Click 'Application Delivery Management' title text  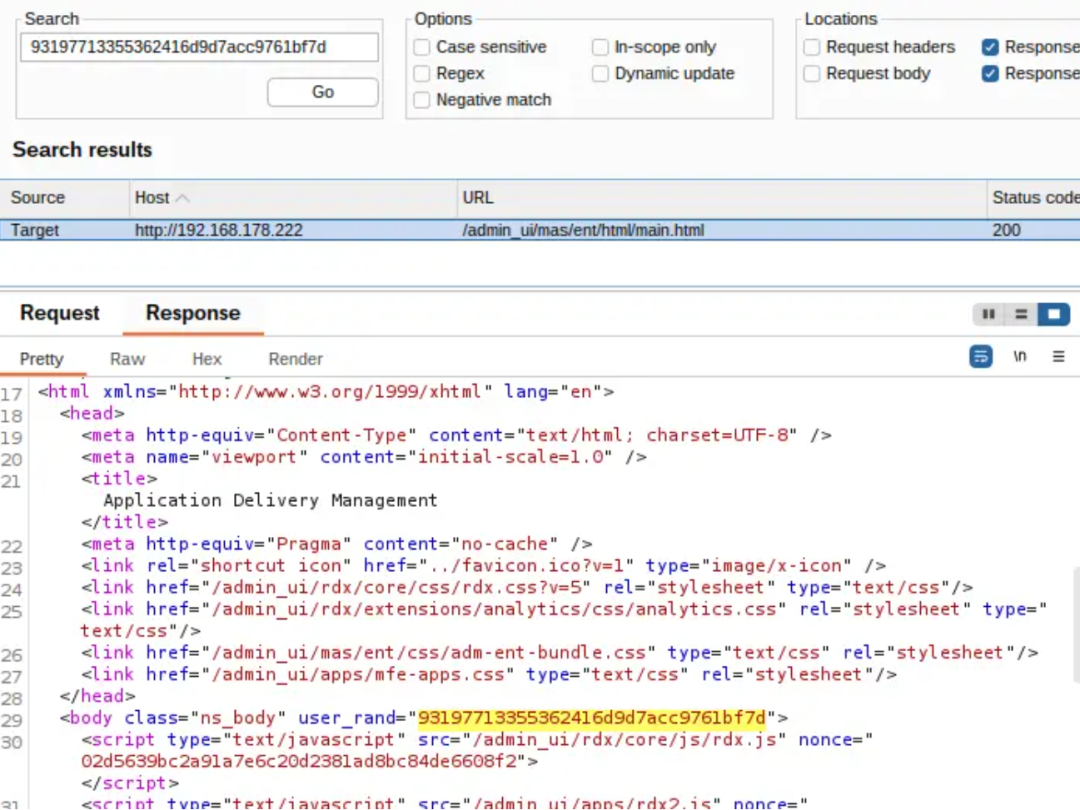(270, 500)
